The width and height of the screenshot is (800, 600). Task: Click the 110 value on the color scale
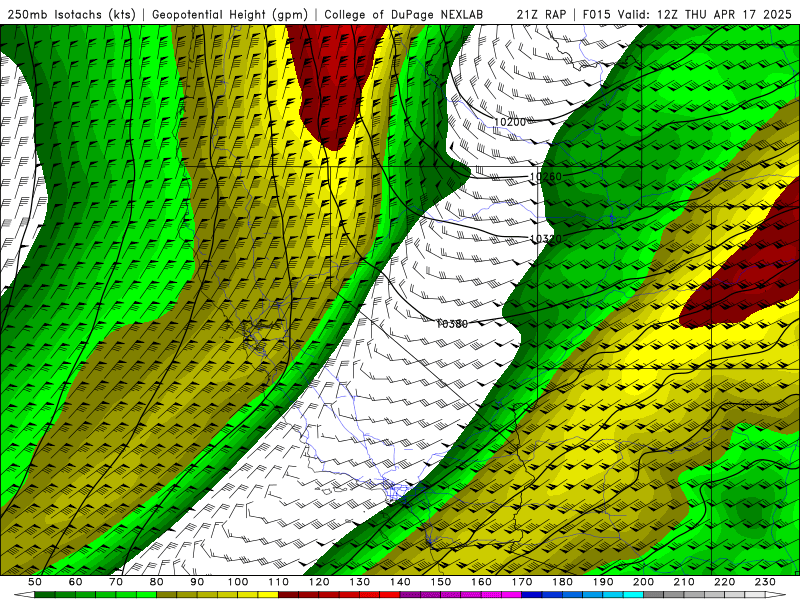click(x=279, y=582)
